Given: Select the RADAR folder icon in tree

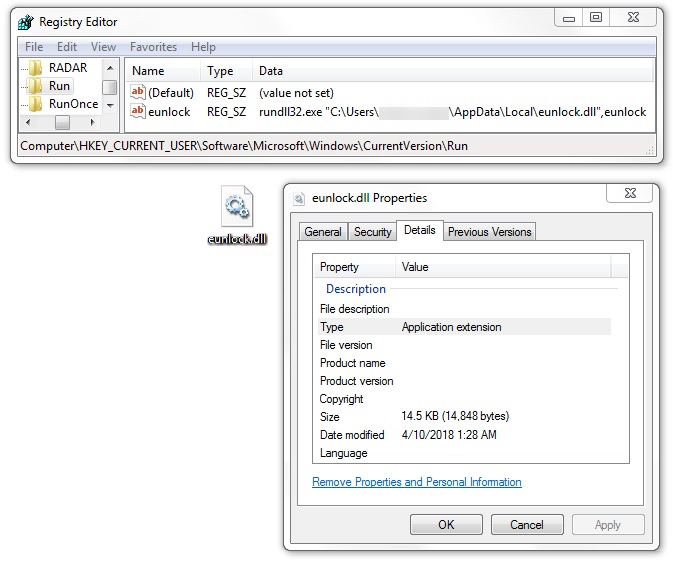Looking at the screenshot, I should pyautogui.click(x=35, y=67).
